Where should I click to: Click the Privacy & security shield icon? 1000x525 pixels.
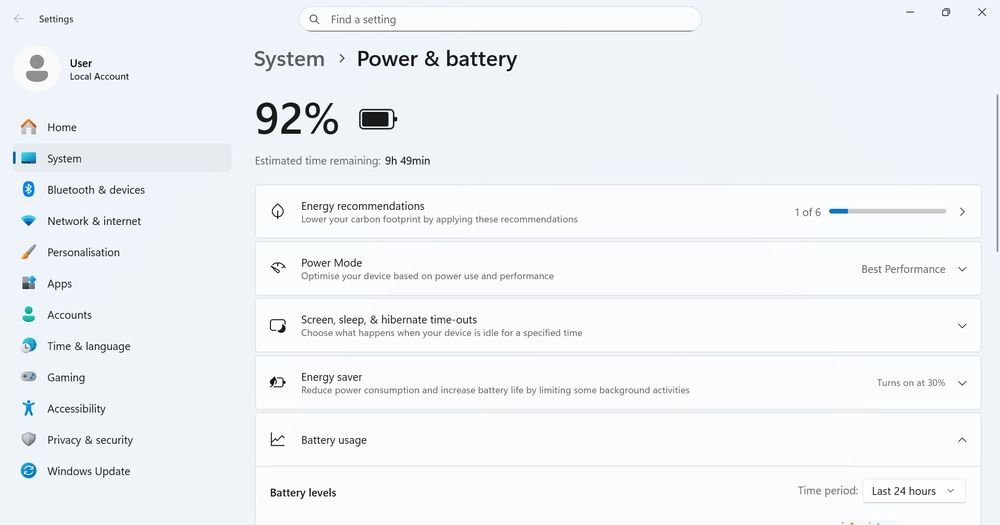[x=29, y=440]
